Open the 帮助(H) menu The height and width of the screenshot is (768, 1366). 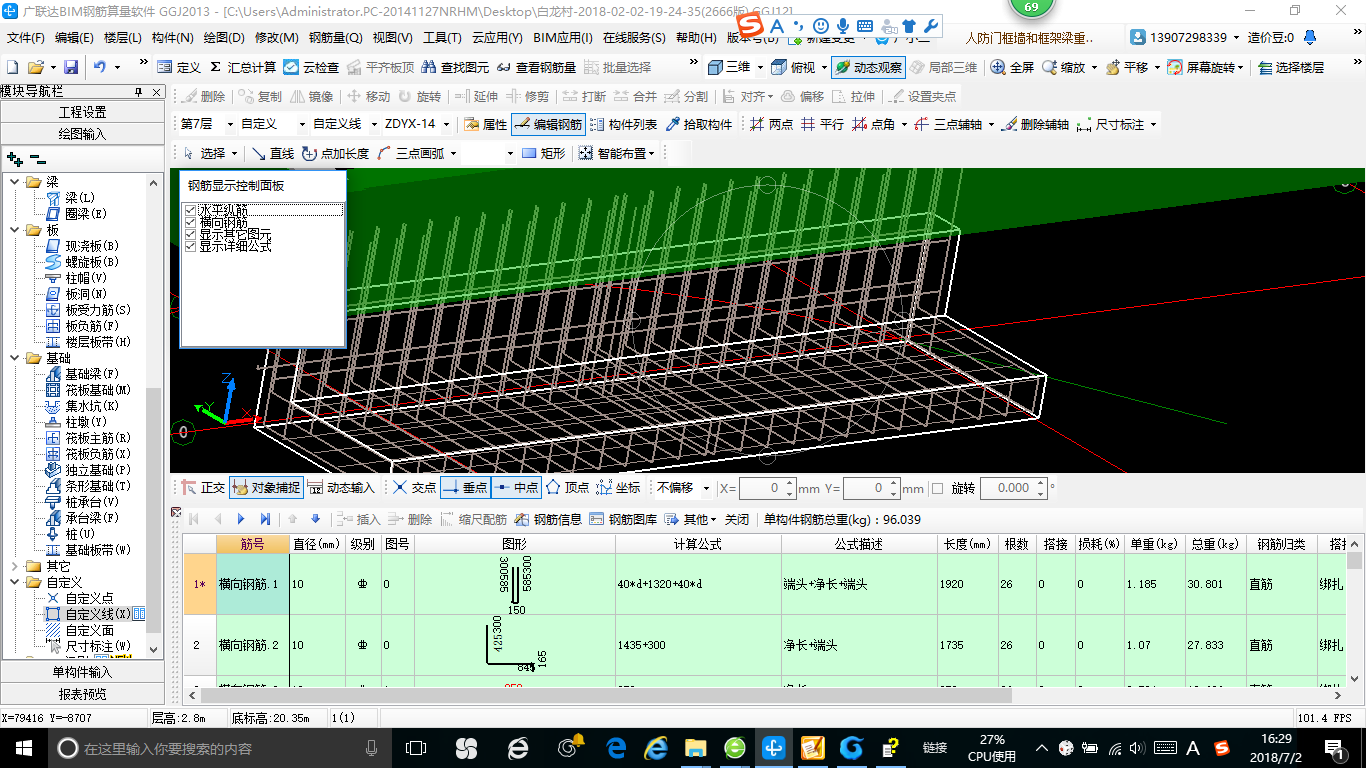pyautogui.click(x=696, y=38)
